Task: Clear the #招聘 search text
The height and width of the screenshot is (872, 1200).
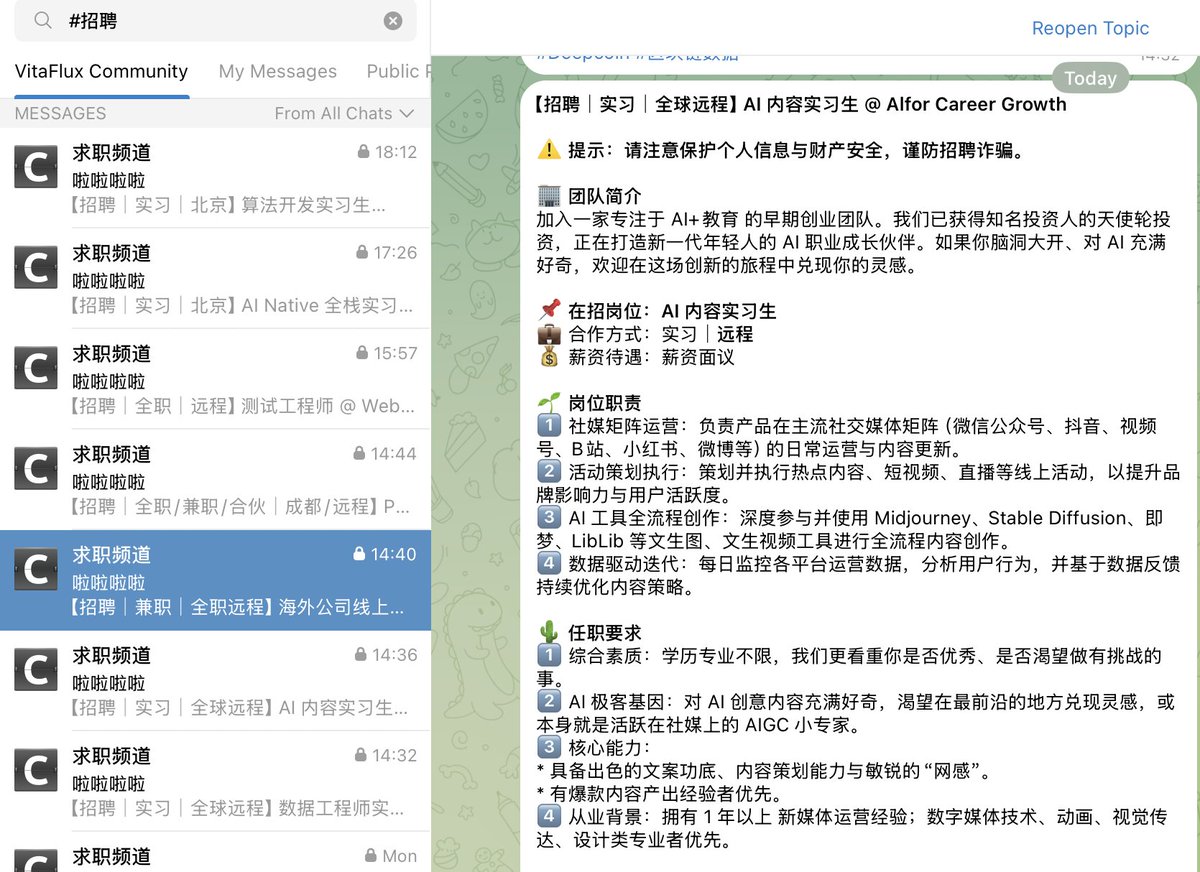Action: (393, 21)
